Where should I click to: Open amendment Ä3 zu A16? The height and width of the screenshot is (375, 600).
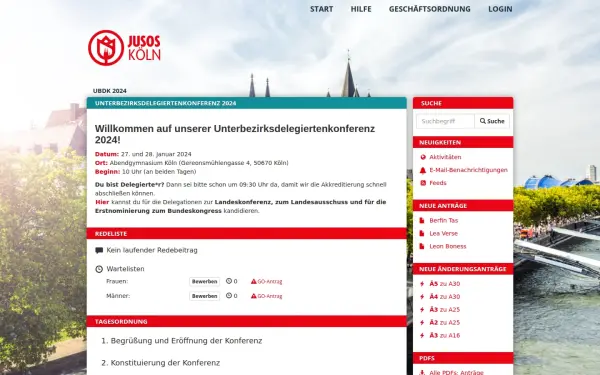pos(445,336)
